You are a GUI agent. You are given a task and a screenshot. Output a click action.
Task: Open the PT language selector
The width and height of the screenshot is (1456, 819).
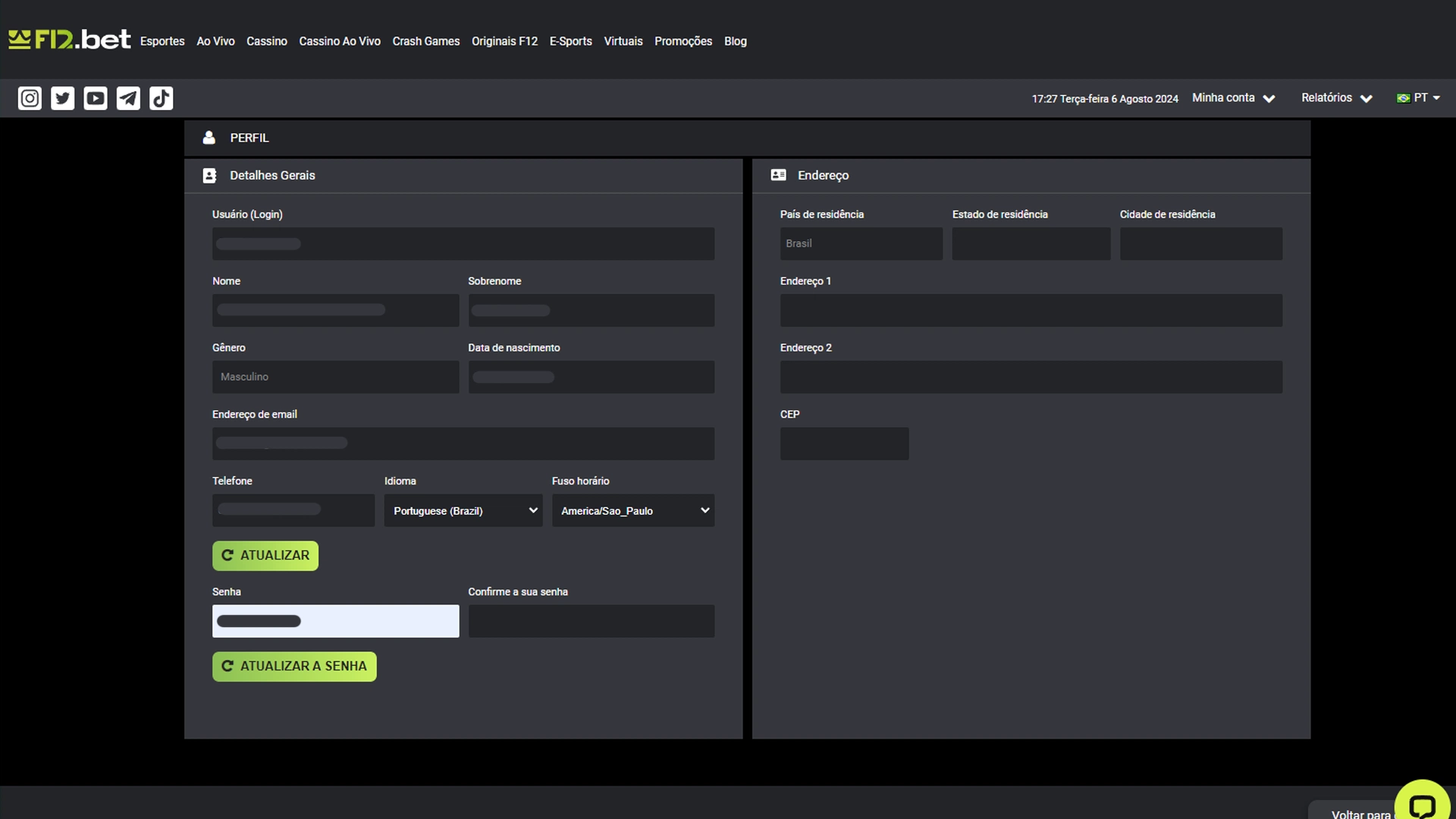tap(1419, 98)
